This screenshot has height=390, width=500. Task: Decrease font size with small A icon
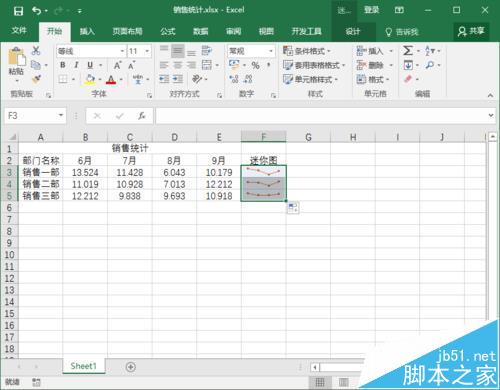(x=131, y=65)
